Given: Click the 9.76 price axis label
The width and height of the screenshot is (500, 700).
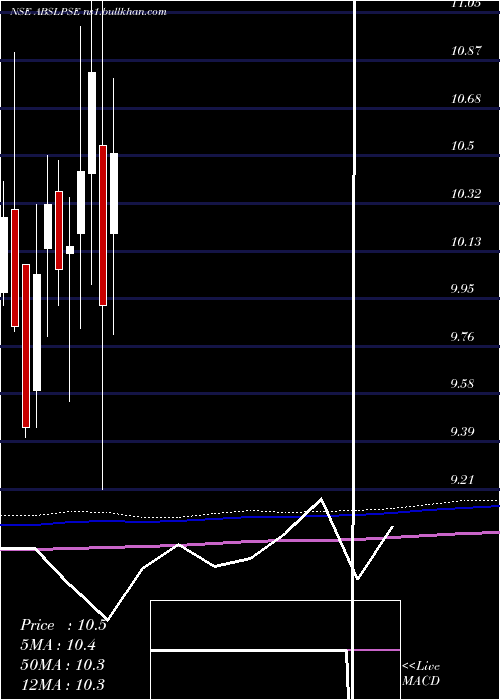Looking at the screenshot, I should click(462, 336).
